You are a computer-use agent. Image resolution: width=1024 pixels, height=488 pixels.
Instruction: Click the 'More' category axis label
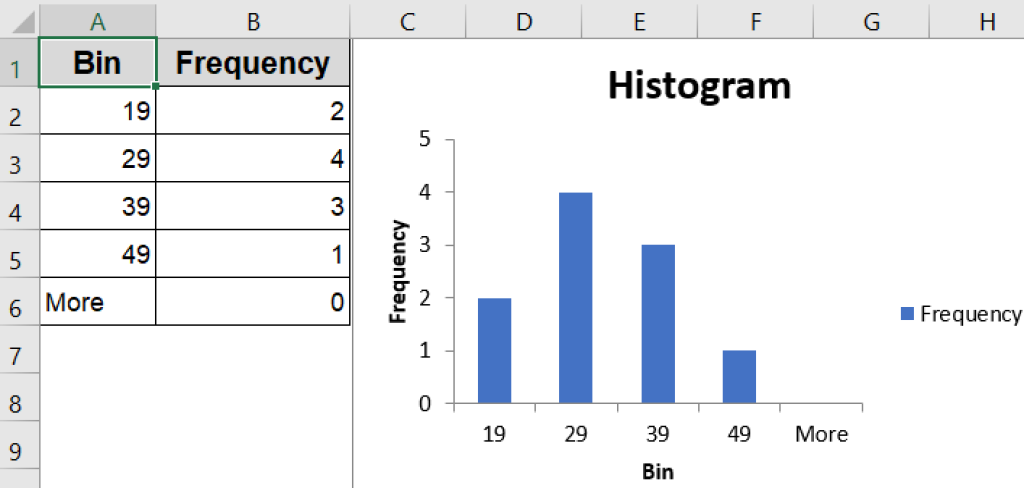pyautogui.click(x=822, y=434)
